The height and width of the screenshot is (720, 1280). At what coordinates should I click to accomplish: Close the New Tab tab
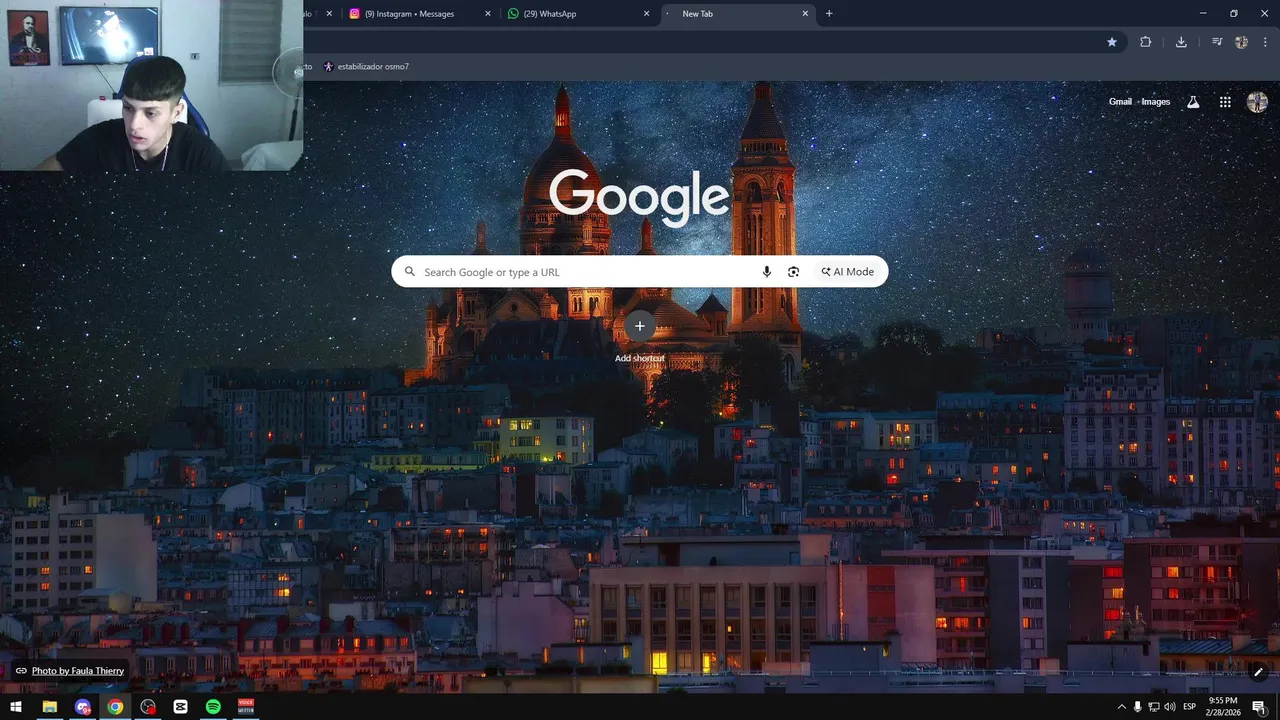(x=805, y=14)
